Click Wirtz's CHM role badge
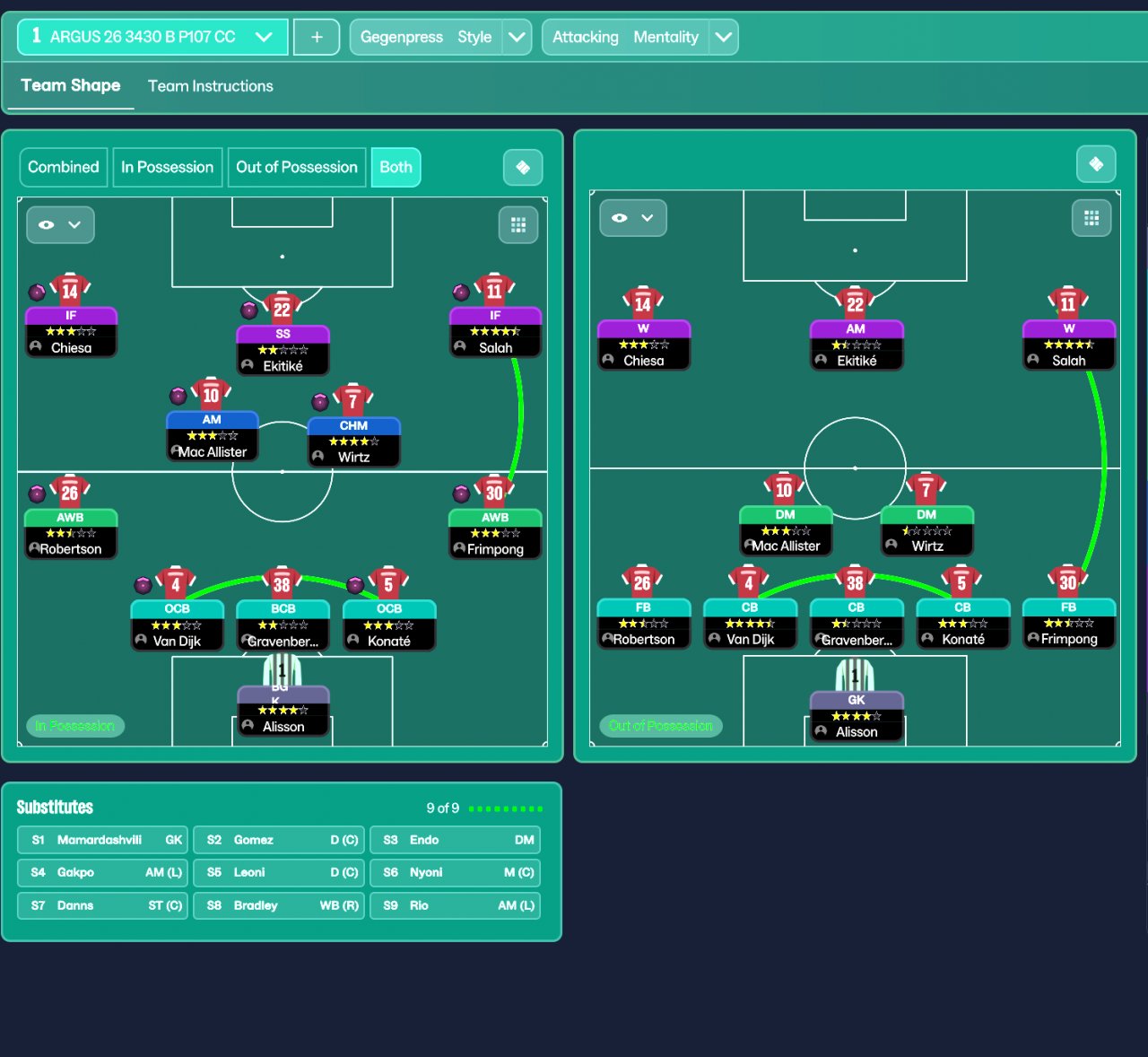This screenshot has width=1148, height=1057. pyautogui.click(x=353, y=426)
